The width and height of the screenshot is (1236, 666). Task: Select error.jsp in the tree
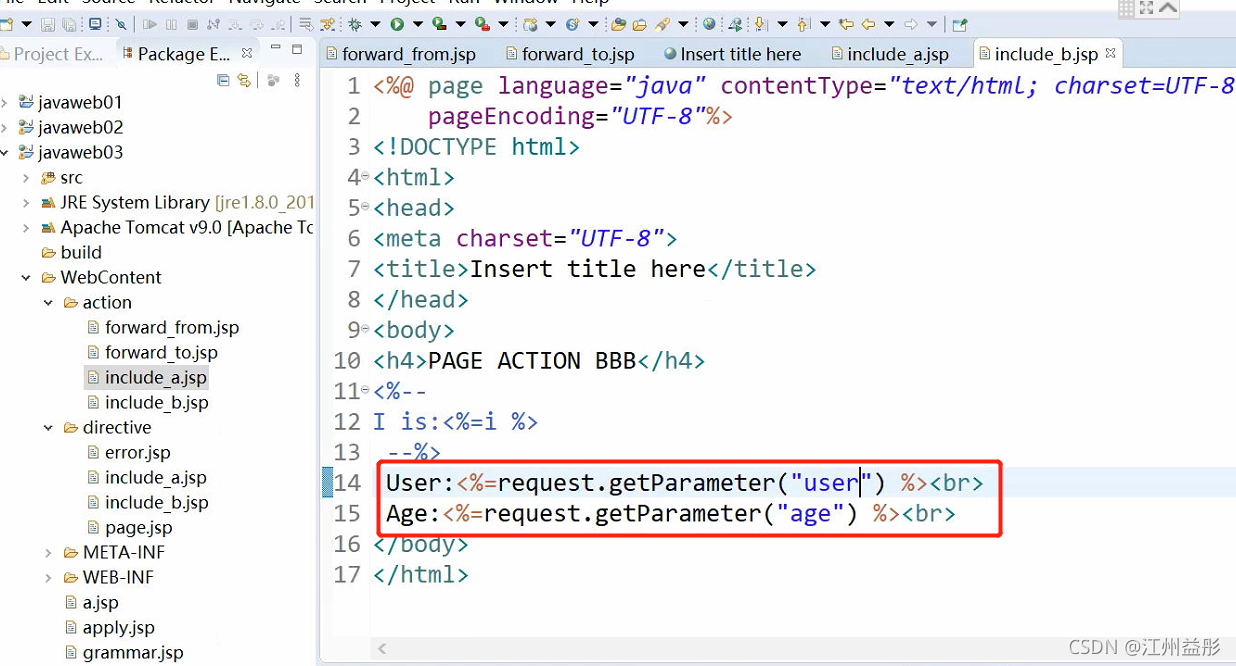[x=129, y=452]
